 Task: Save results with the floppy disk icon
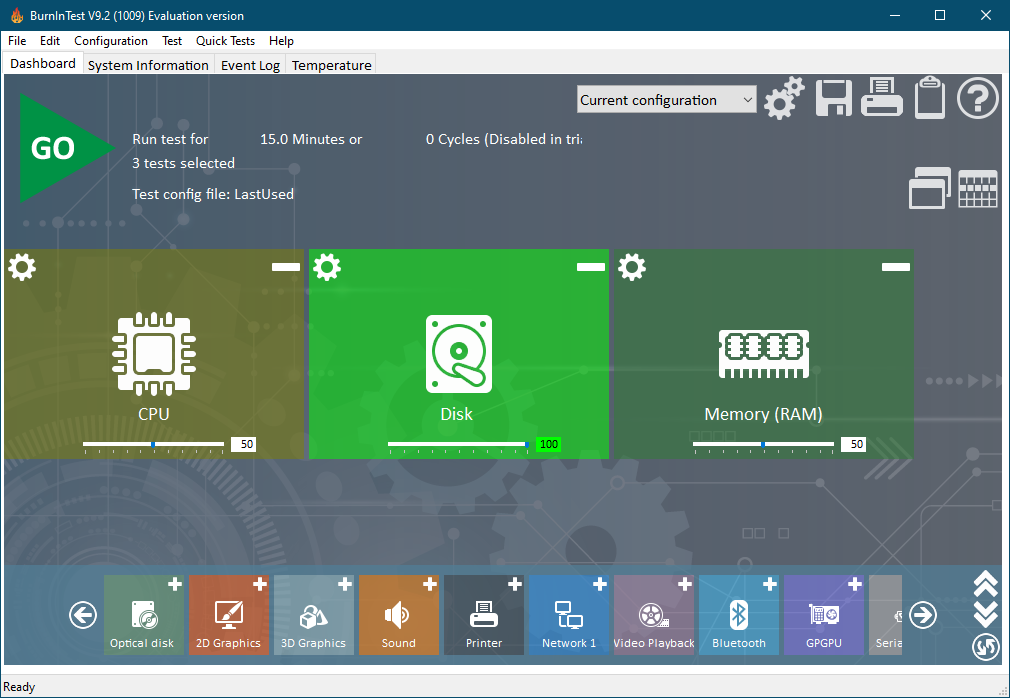834,98
